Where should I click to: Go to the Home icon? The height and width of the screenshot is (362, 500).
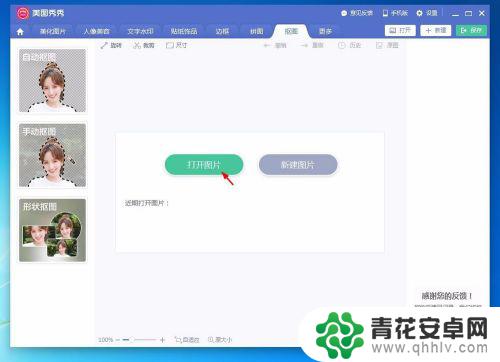(20, 32)
